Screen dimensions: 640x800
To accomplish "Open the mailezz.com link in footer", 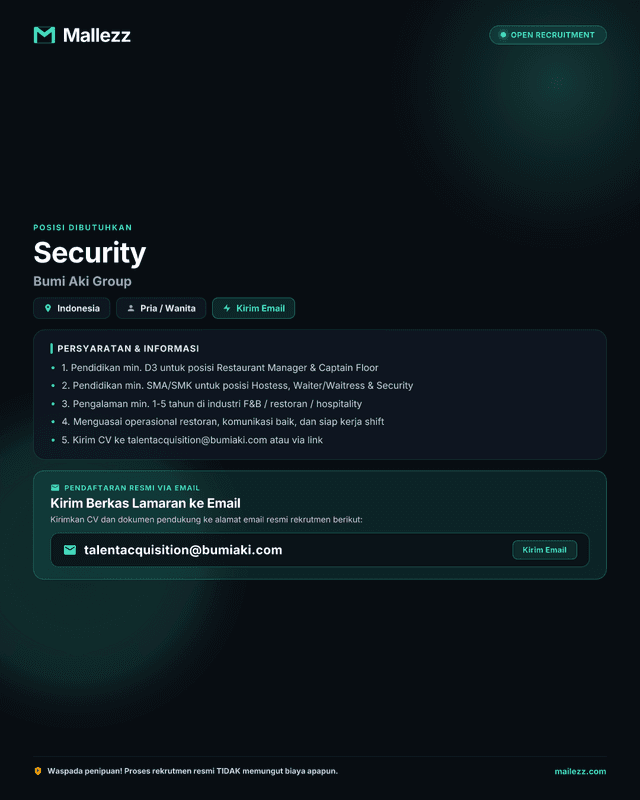I will coord(580,771).
